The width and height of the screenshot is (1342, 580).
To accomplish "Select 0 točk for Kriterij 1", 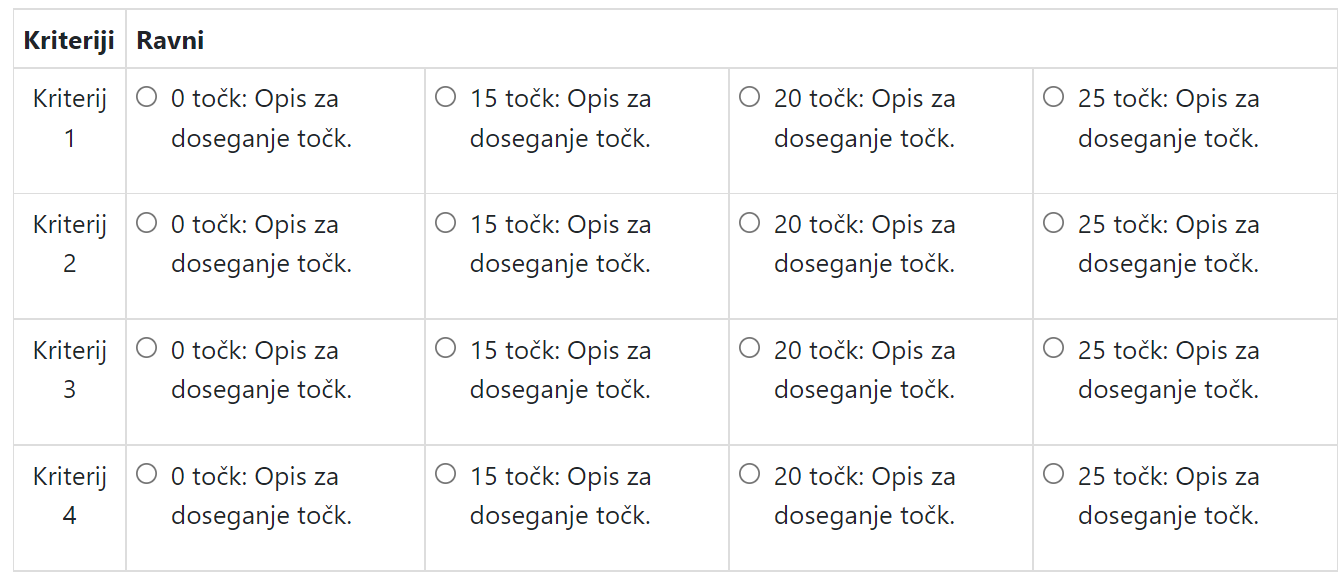I will click(x=147, y=96).
